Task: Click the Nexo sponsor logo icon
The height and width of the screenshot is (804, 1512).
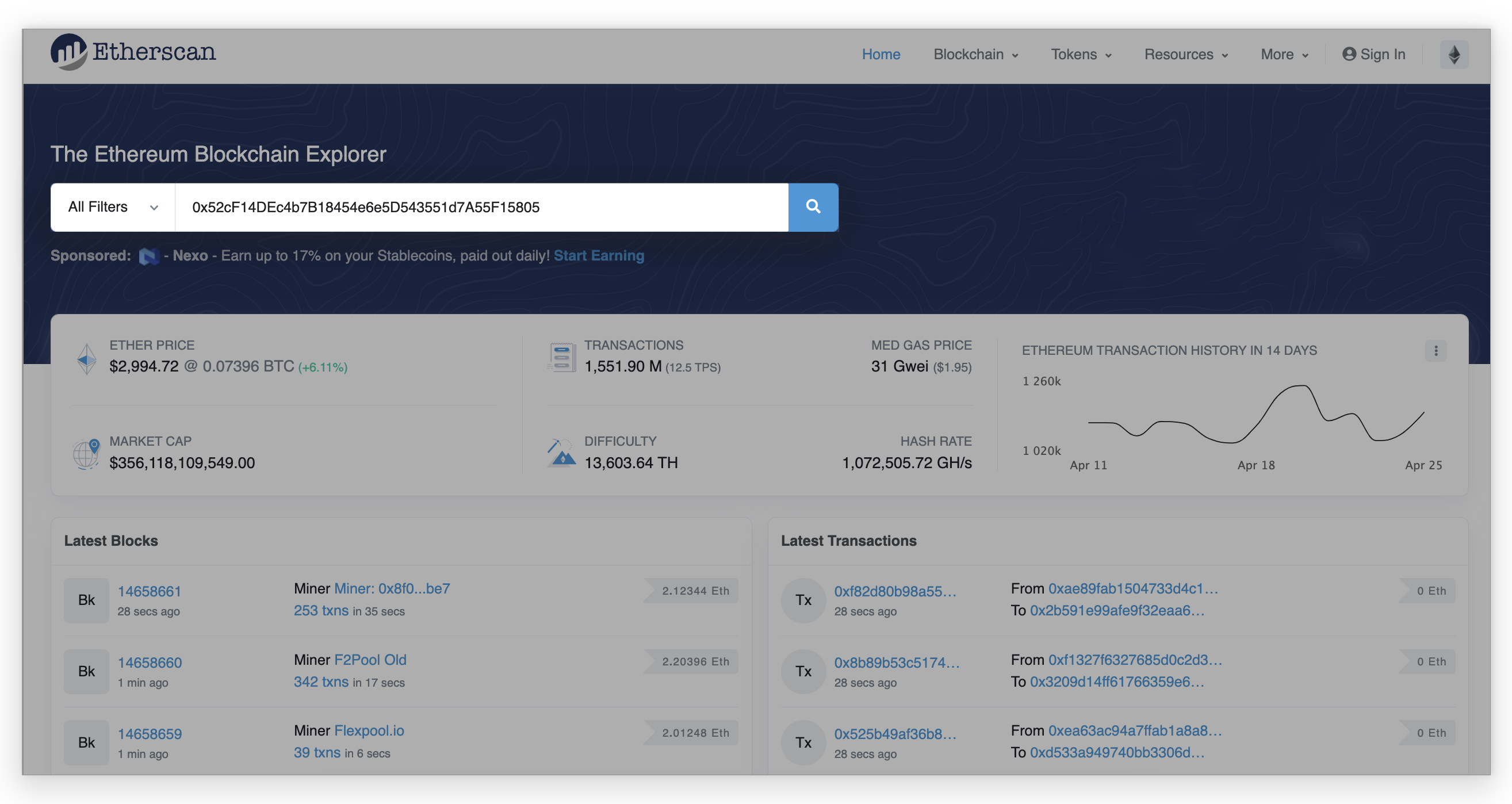Action: point(148,256)
